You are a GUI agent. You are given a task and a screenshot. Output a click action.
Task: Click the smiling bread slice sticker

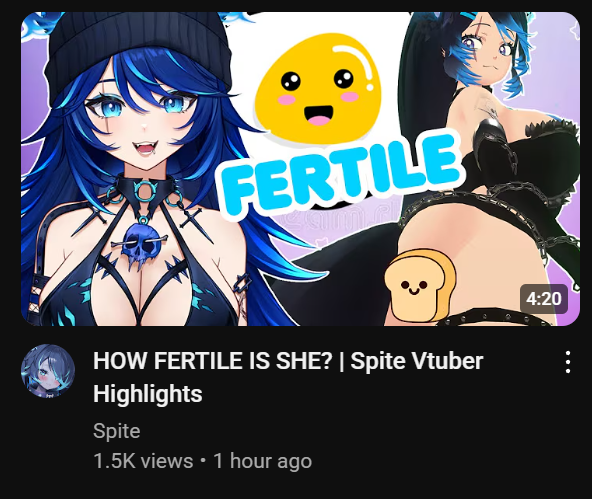point(419,287)
